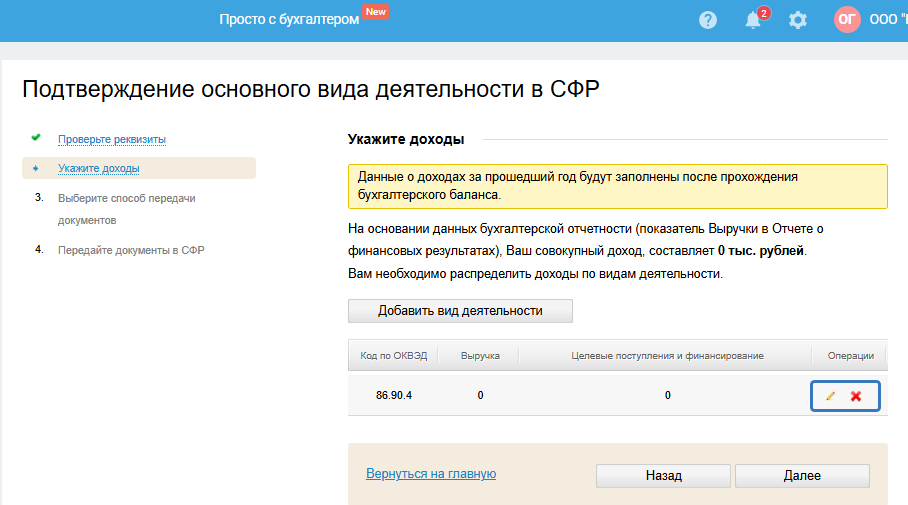Open the help question mark icon

coord(708,20)
